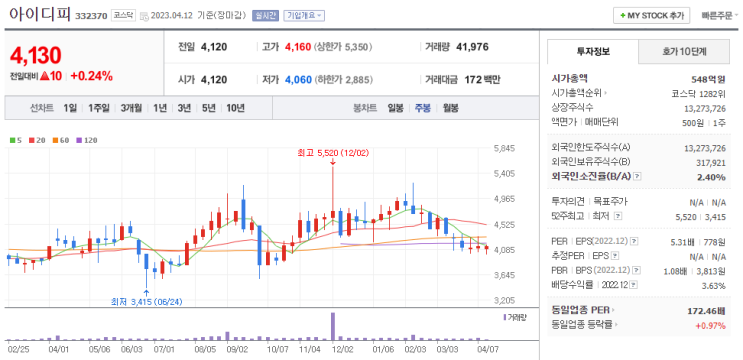This screenshot has height=360, width=743.
Task: Select 3년 line chart period
Action: point(184,108)
